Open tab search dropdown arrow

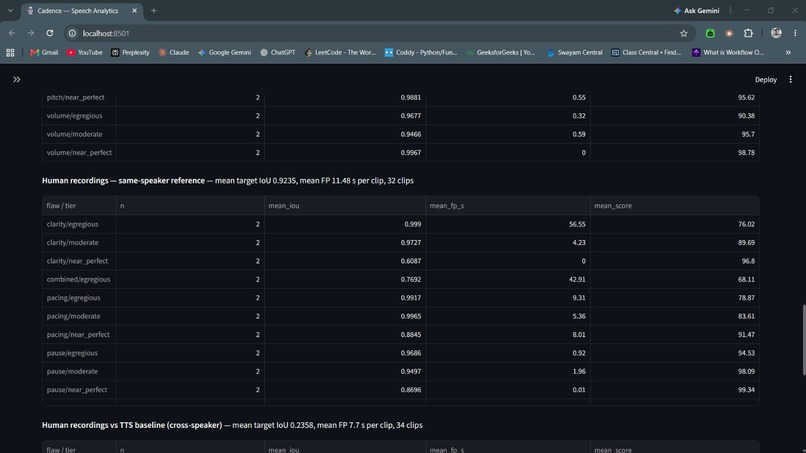point(10,11)
